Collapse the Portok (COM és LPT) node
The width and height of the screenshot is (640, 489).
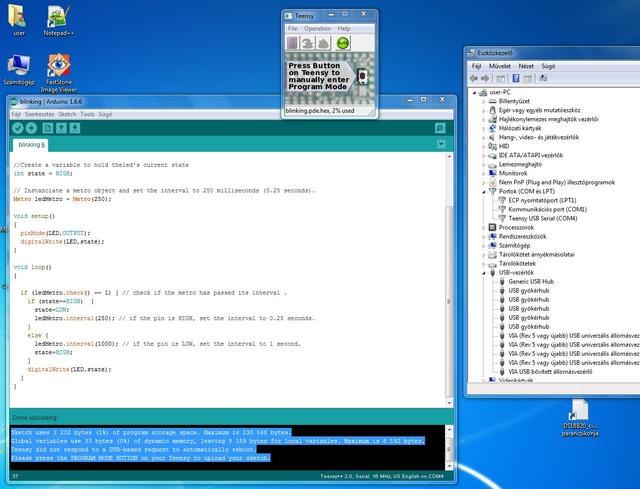[x=485, y=190]
